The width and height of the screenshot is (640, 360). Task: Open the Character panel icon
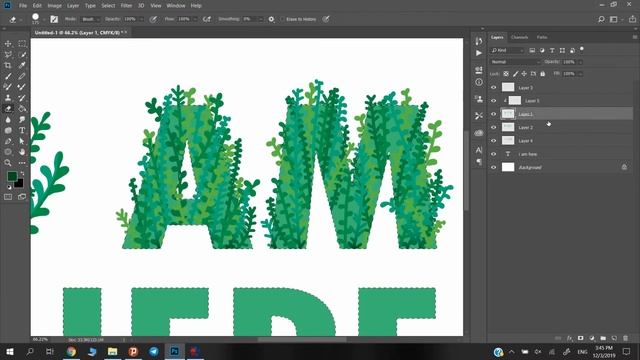coord(479,150)
